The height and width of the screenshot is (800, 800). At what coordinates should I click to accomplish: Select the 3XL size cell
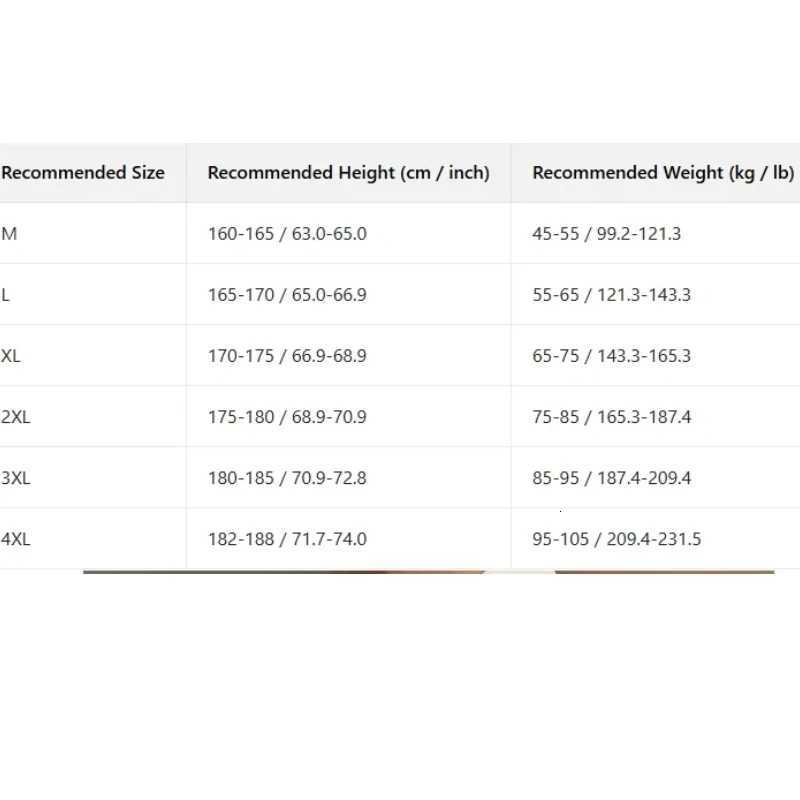pyautogui.click(x=16, y=478)
